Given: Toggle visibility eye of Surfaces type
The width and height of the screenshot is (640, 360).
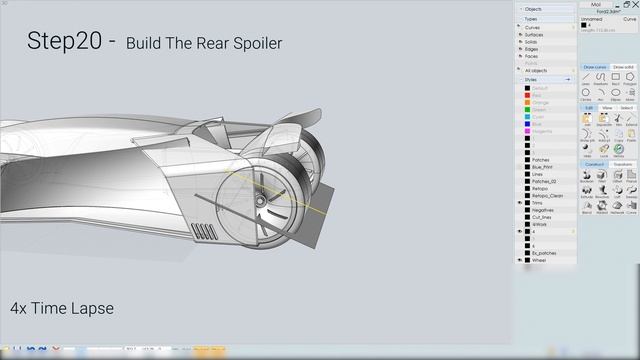Looking at the screenshot, I should 520,35.
